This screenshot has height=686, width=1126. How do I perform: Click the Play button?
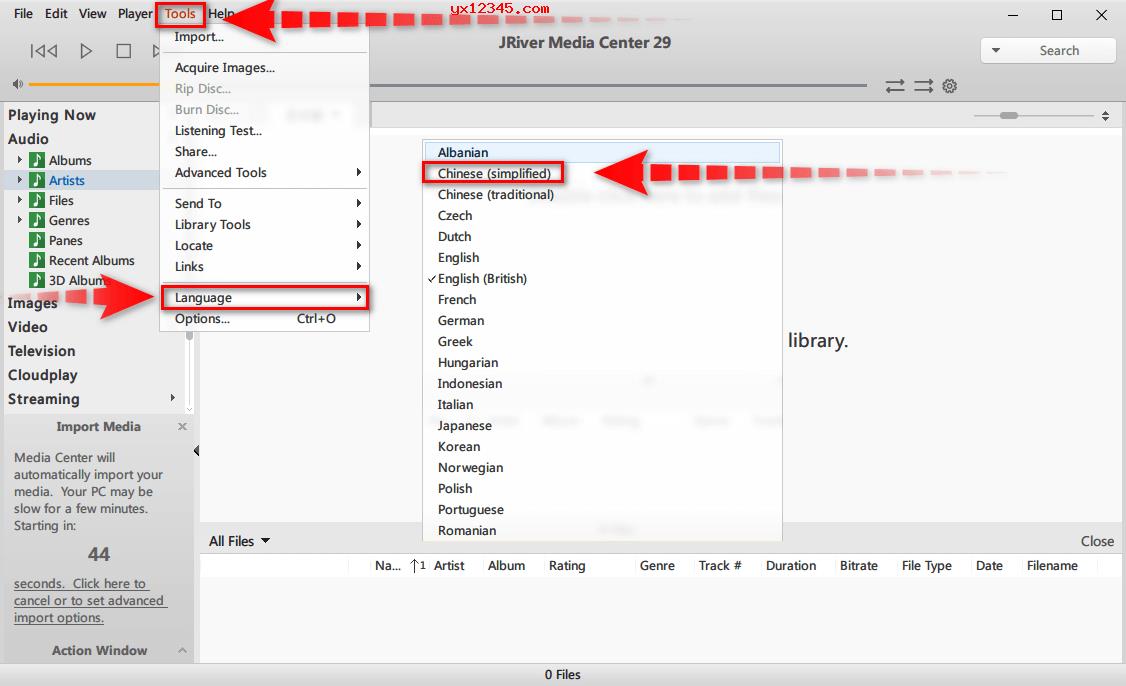(x=86, y=51)
